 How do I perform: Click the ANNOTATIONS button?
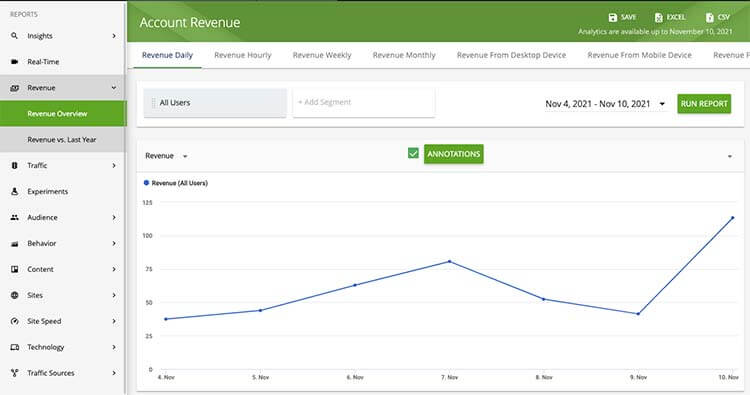coord(453,154)
